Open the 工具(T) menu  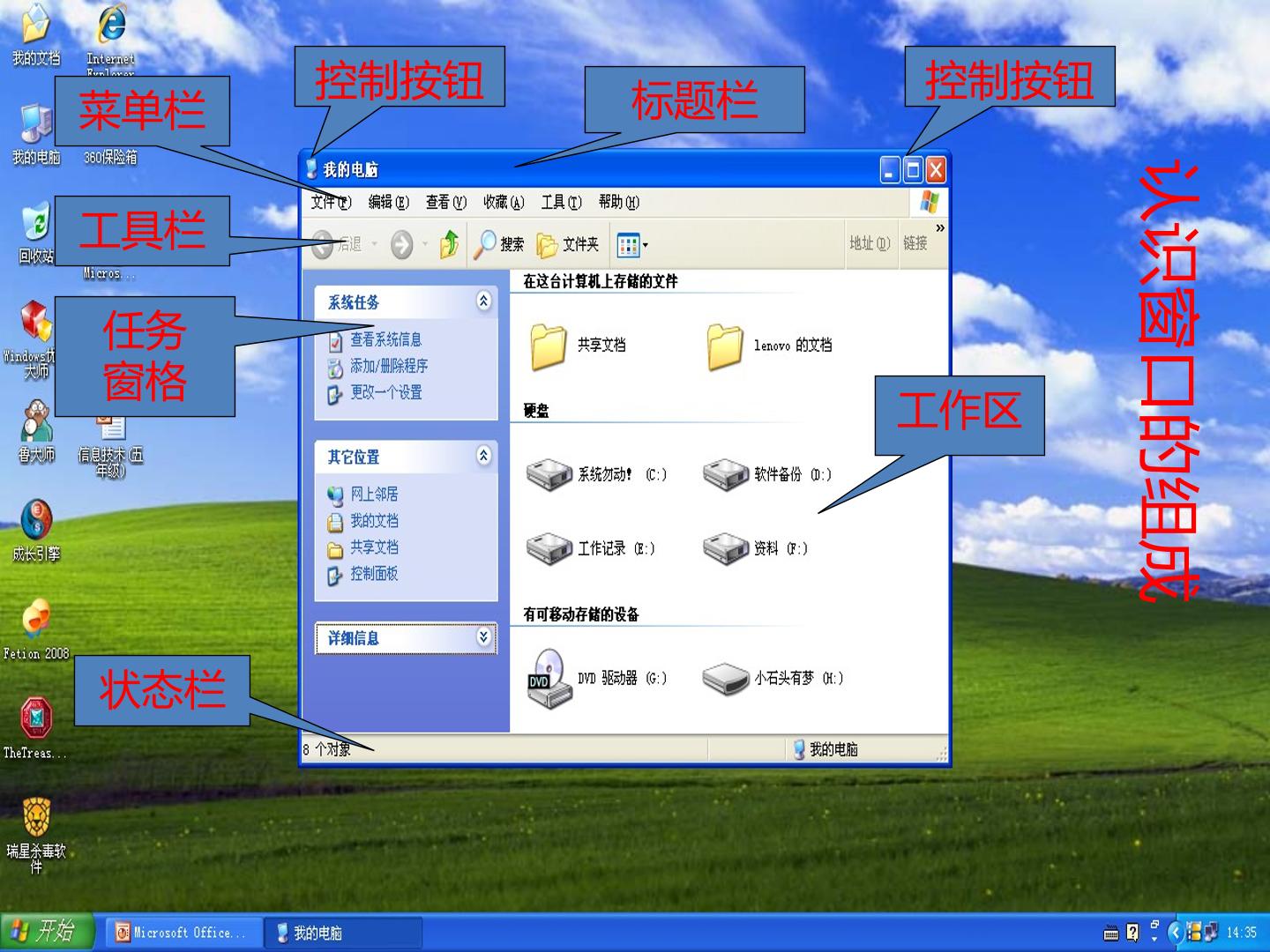[x=562, y=202]
